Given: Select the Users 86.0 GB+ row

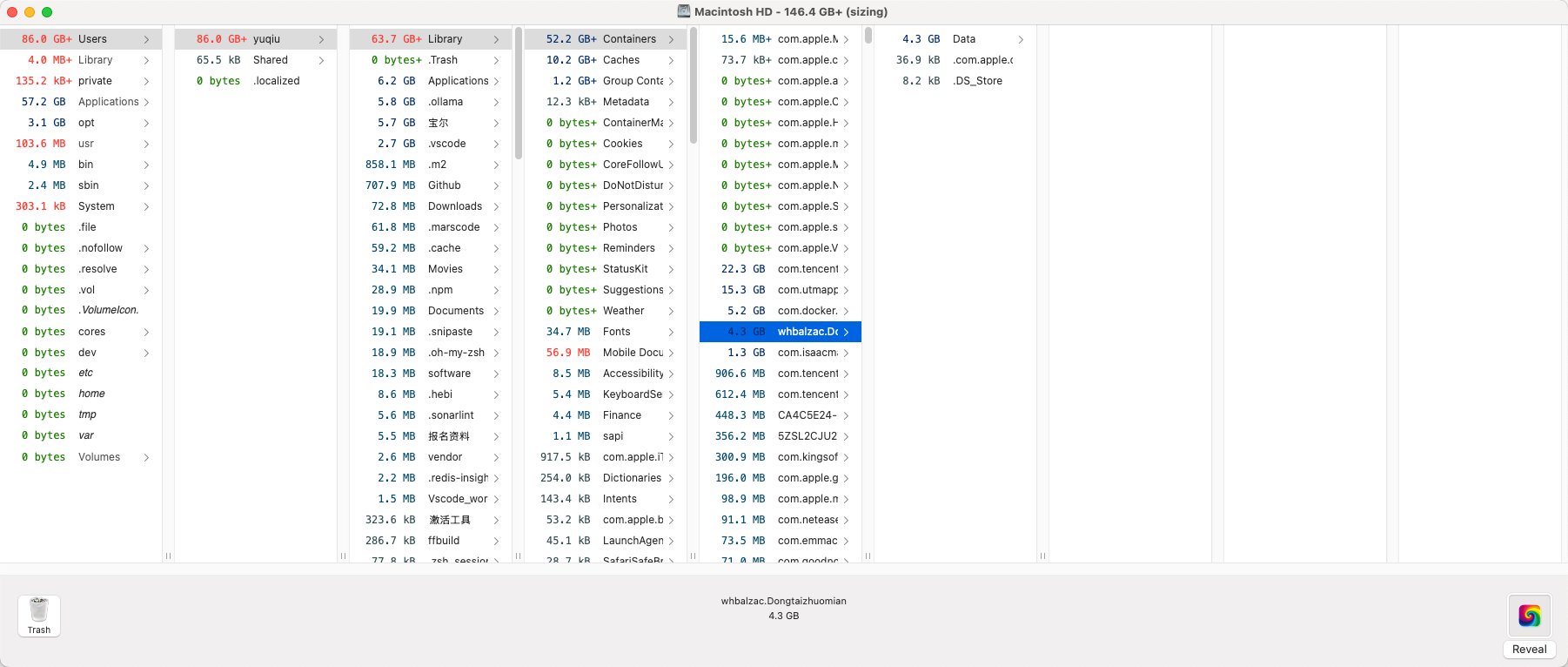Looking at the screenshot, I should [81, 39].
